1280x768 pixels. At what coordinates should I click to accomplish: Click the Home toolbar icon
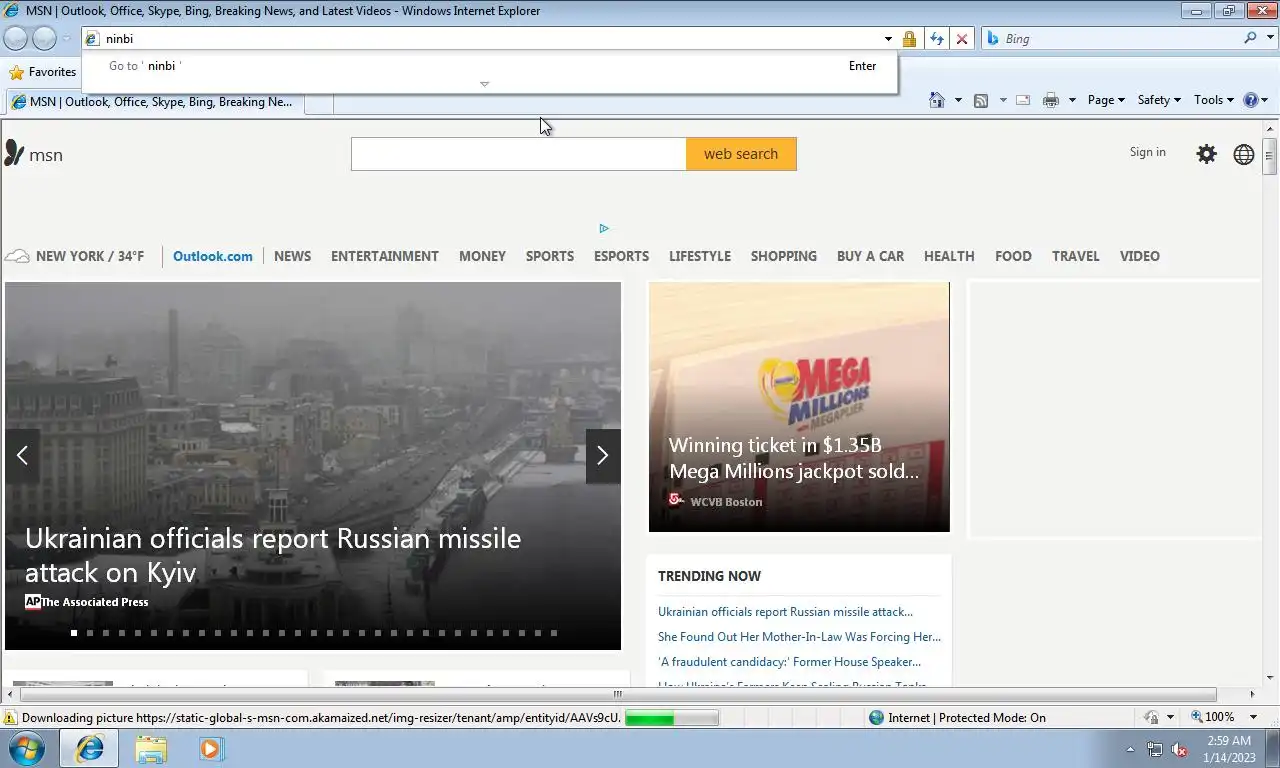[x=937, y=100]
